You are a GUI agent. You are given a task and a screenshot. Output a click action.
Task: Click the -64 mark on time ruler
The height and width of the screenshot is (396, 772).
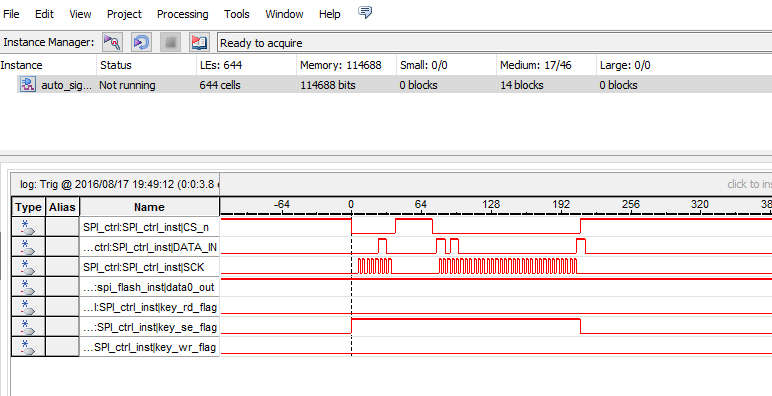coord(282,204)
